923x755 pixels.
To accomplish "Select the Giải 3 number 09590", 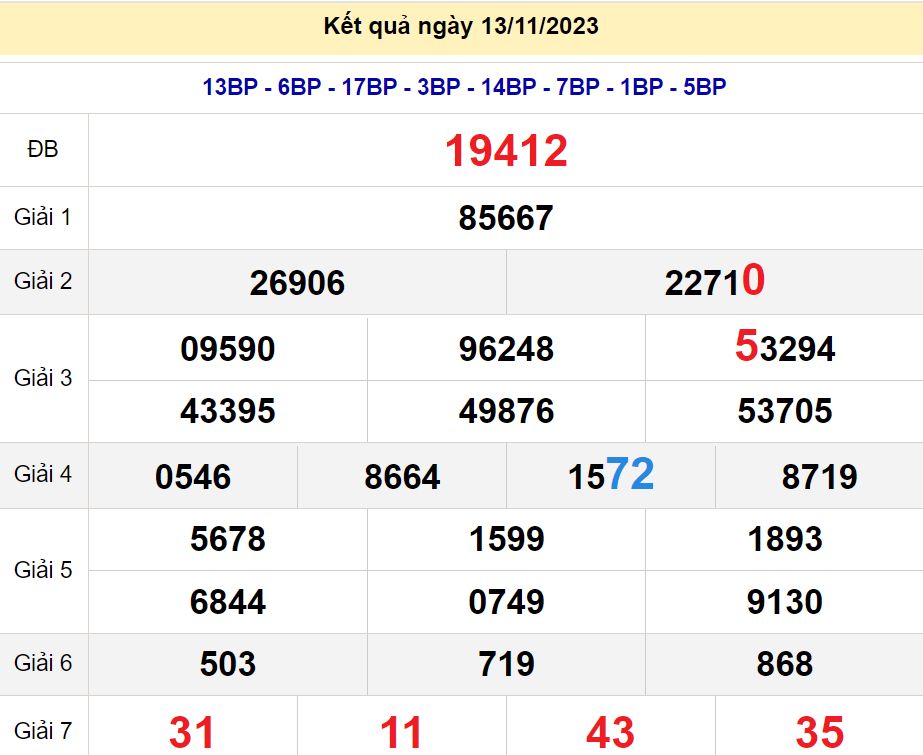I will [x=228, y=349].
